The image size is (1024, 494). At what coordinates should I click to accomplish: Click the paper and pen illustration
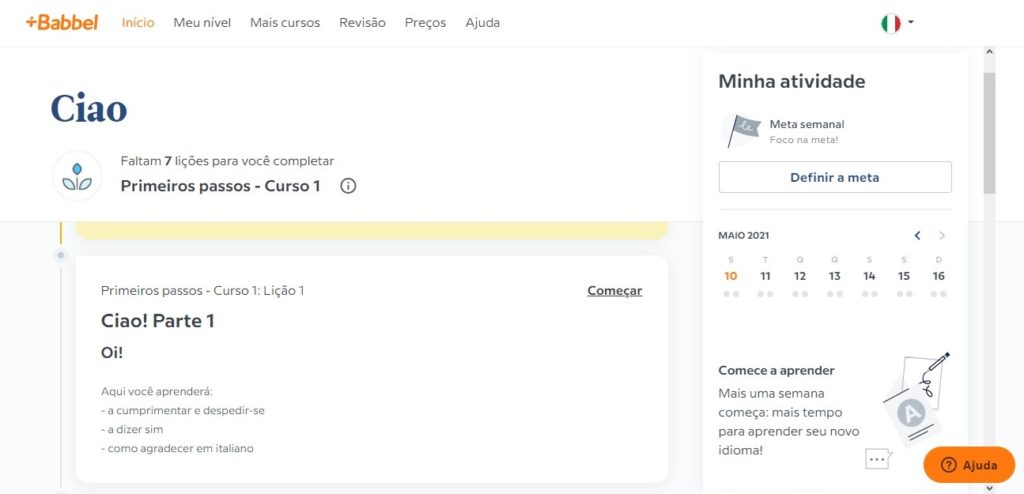(916, 399)
